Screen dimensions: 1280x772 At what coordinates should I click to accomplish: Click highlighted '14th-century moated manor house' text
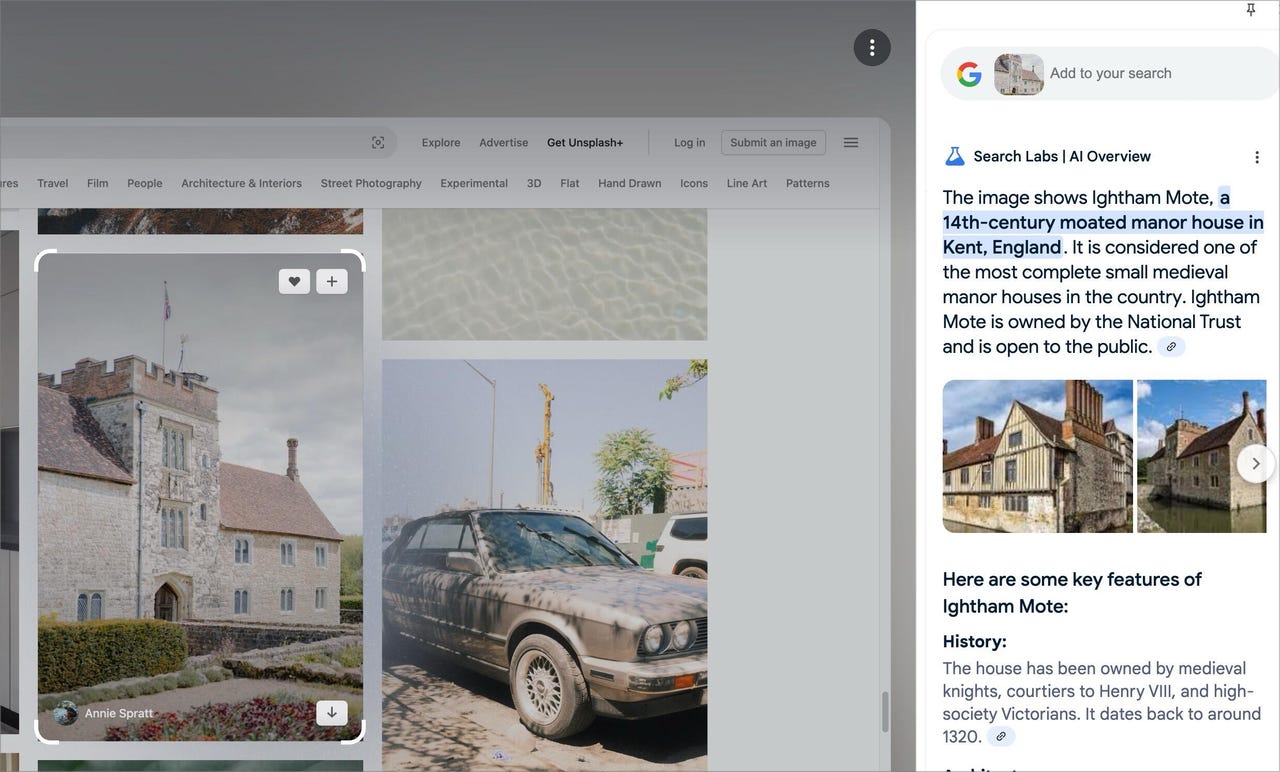tap(1102, 222)
